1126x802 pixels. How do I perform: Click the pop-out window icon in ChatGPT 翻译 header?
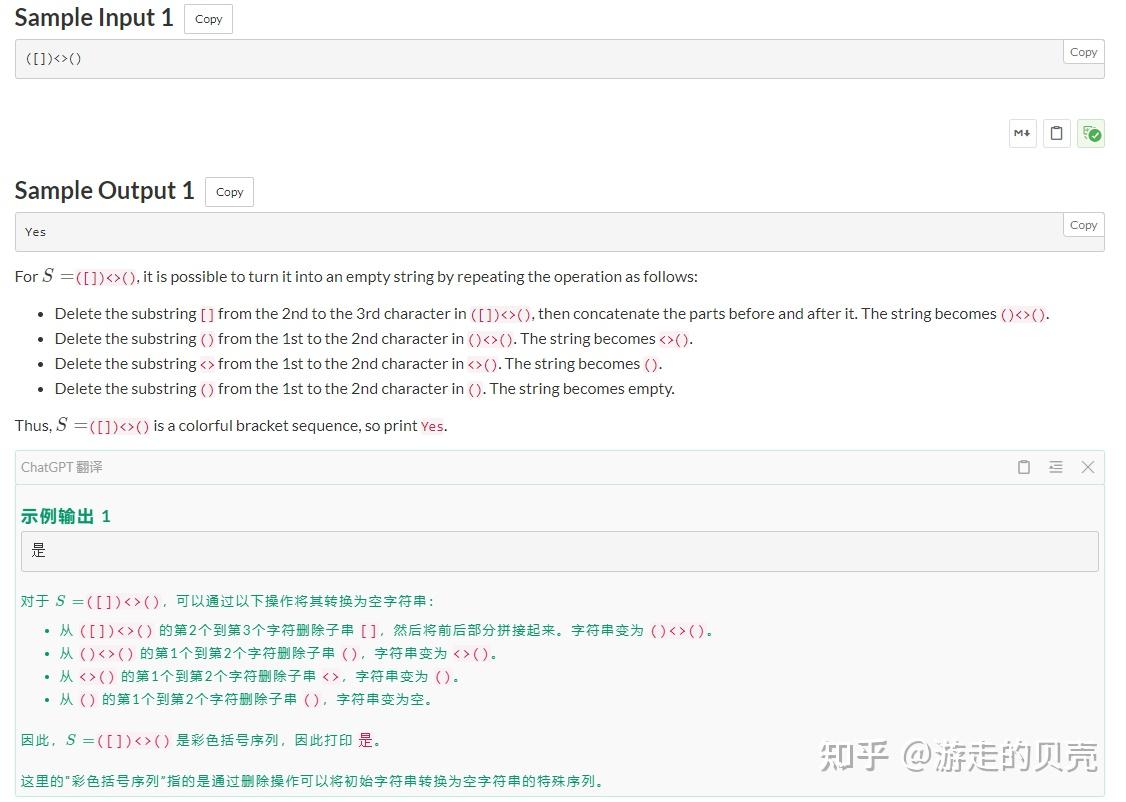pos(1023,467)
